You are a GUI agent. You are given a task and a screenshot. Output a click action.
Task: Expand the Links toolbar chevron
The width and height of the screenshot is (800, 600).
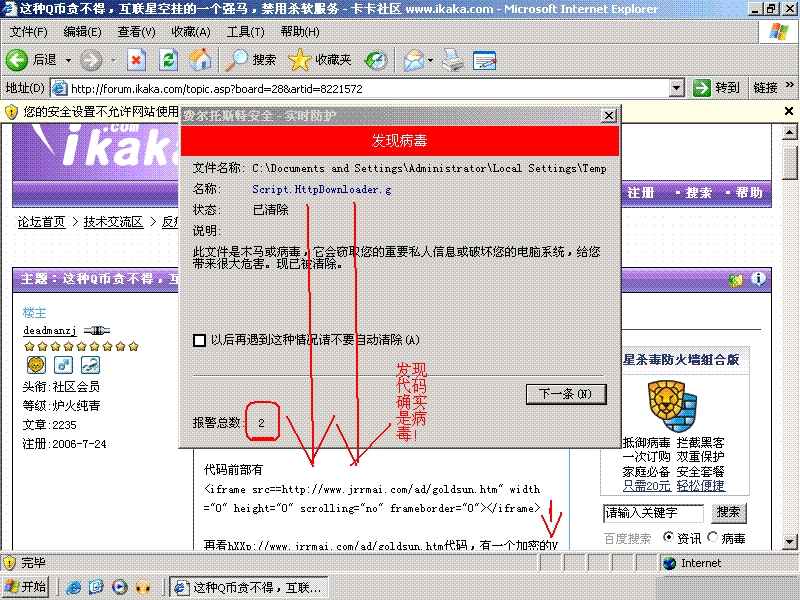790,84
